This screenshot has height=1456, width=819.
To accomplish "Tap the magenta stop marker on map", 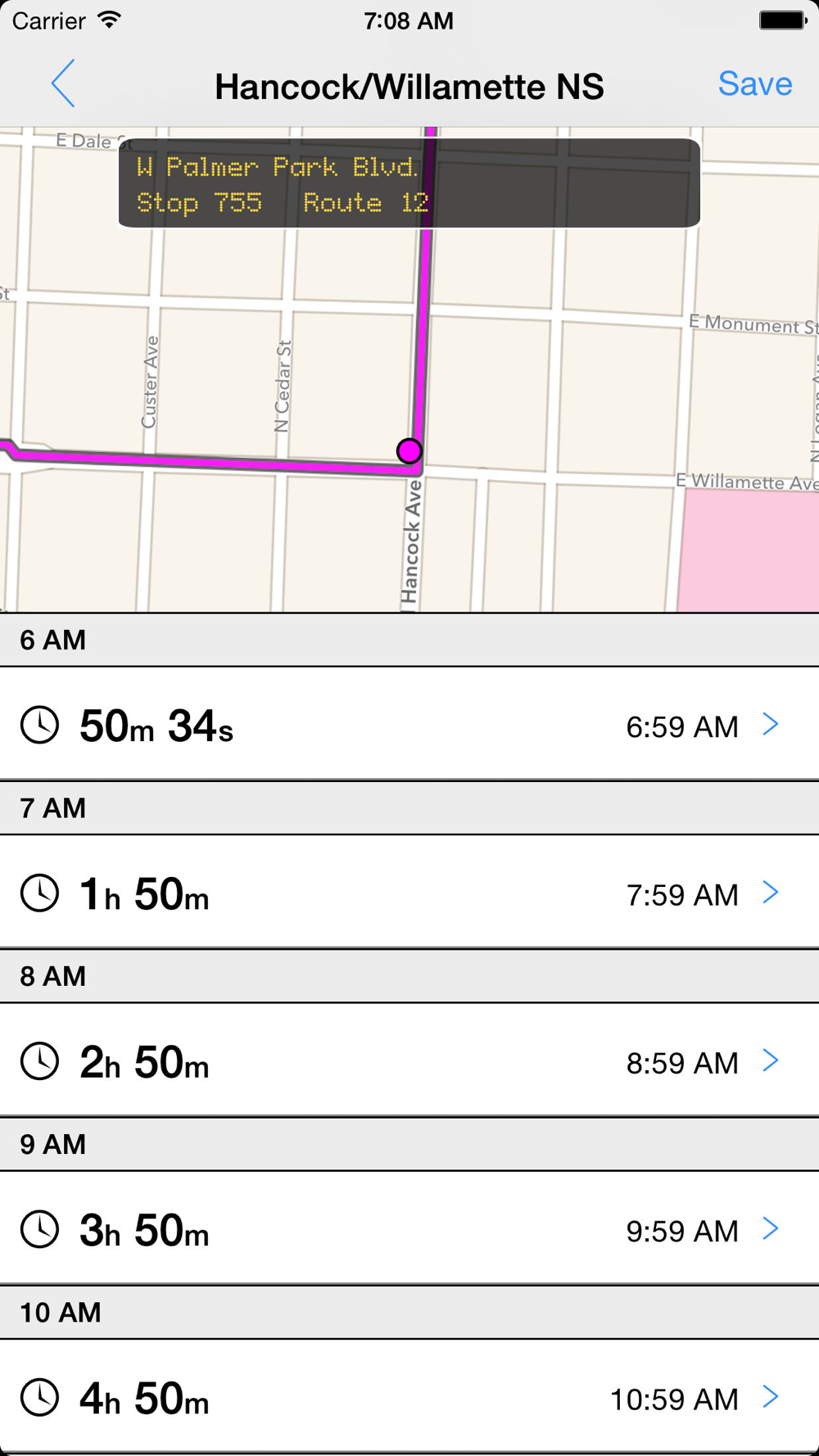I will (409, 450).
